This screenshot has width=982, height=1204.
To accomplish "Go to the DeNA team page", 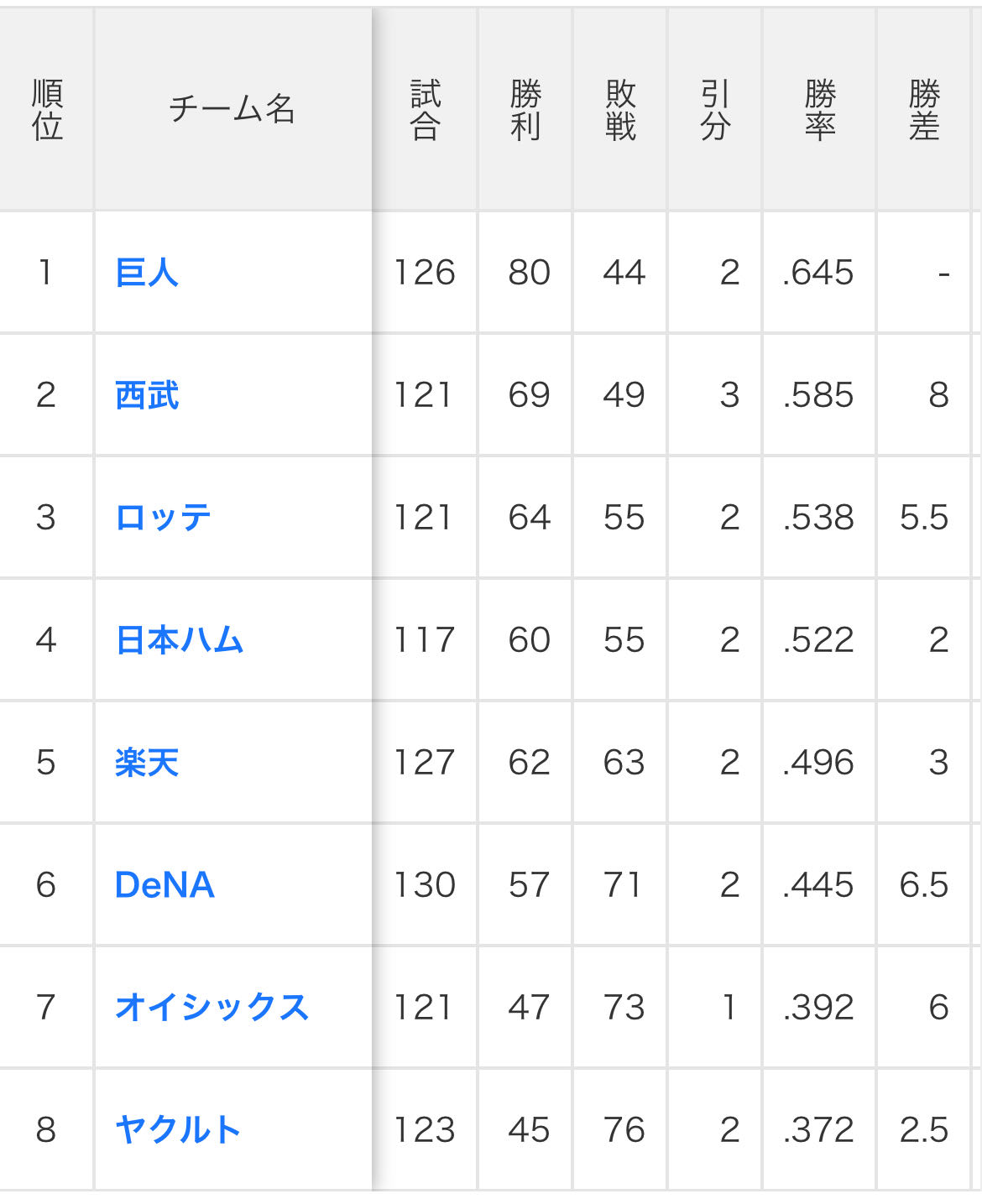I will click(165, 885).
